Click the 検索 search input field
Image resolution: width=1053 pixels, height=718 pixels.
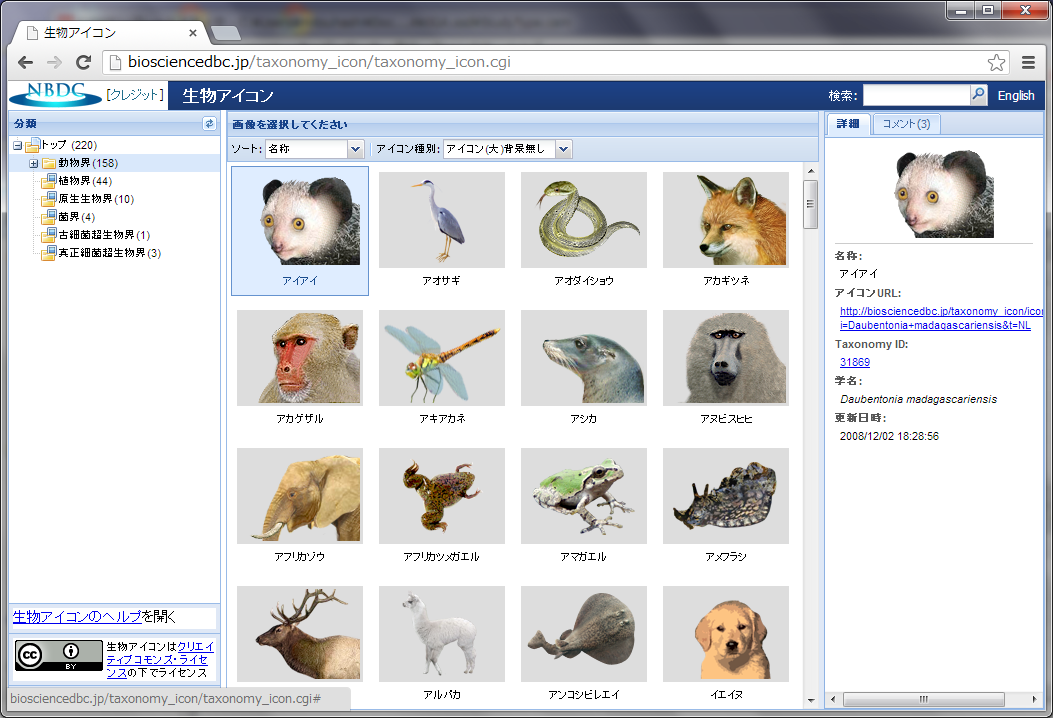[916, 95]
